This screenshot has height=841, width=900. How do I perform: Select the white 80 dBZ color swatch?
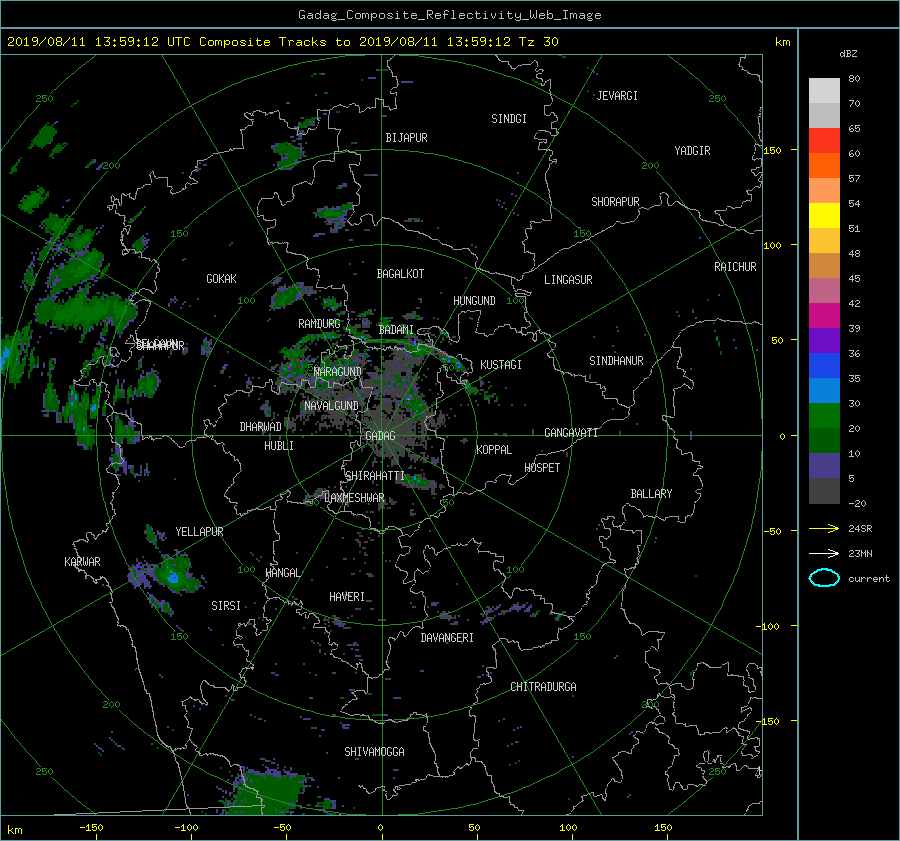pyautogui.click(x=824, y=90)
